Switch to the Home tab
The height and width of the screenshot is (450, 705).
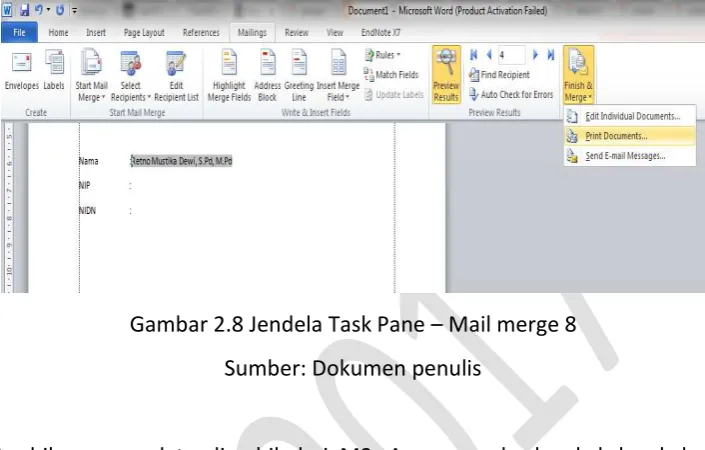click(58, 32)
